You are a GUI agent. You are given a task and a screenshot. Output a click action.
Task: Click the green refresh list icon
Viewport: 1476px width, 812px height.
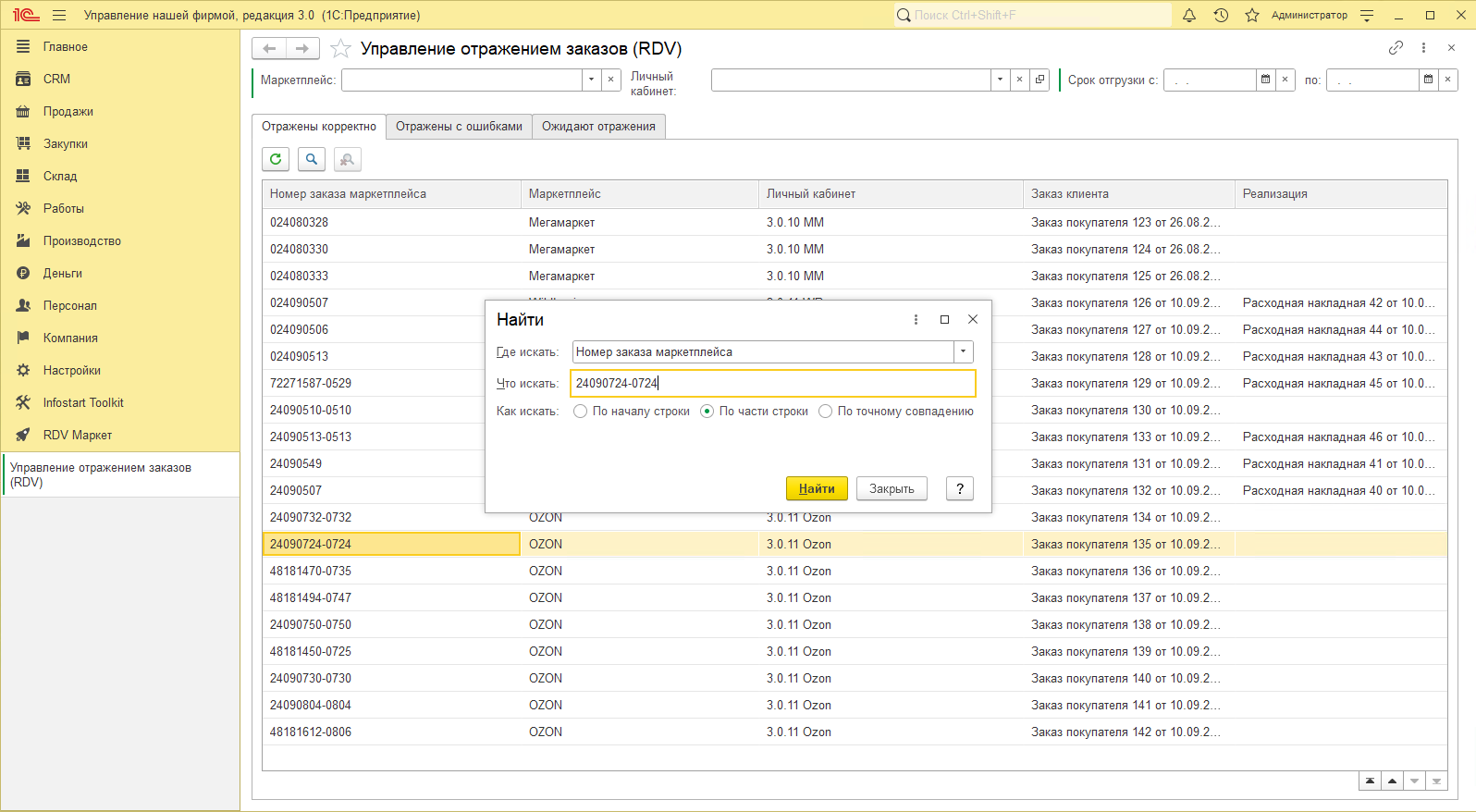[x=276, y=159]
